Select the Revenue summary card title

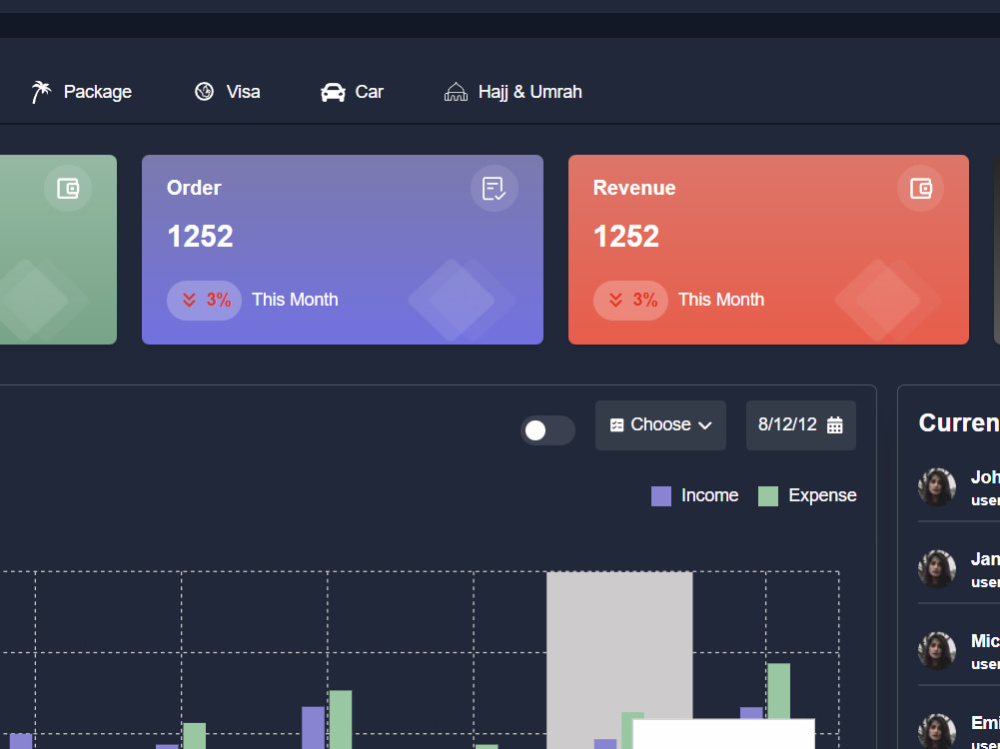pyautogui.click(x=634, y=188)
